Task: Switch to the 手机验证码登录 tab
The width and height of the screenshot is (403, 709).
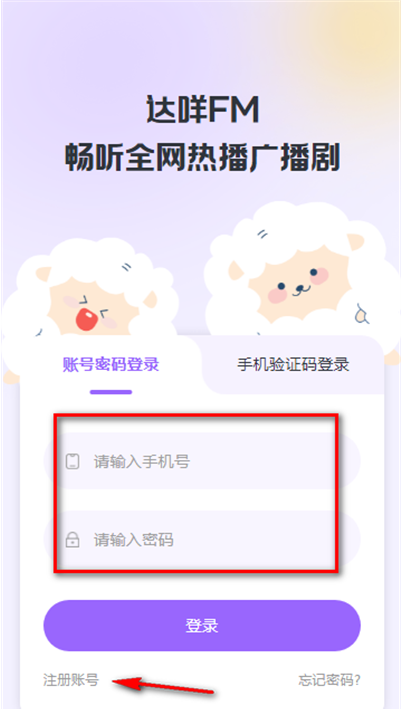Action: (293, 364)
